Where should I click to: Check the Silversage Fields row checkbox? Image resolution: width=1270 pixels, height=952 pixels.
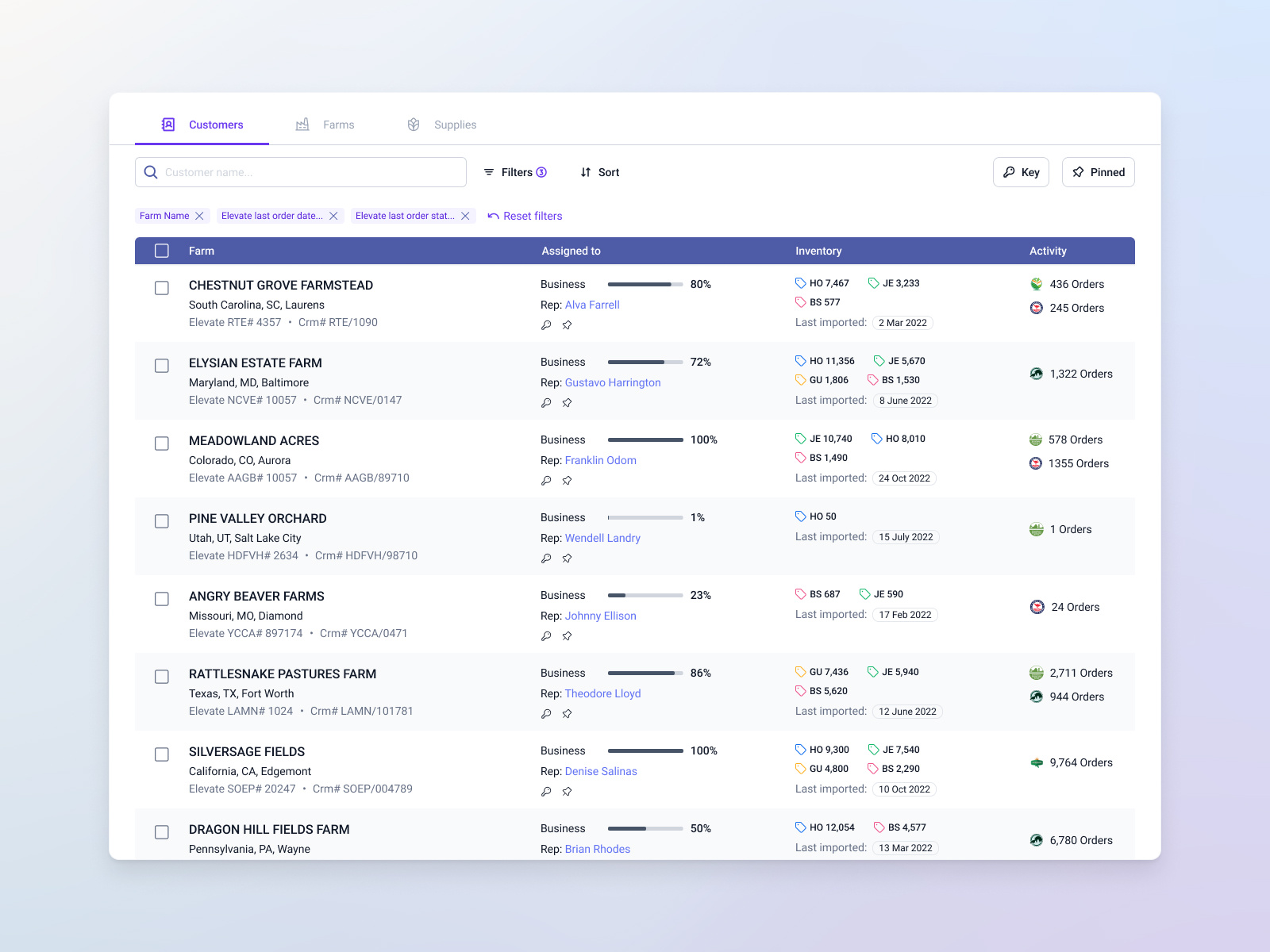(162, 754)
